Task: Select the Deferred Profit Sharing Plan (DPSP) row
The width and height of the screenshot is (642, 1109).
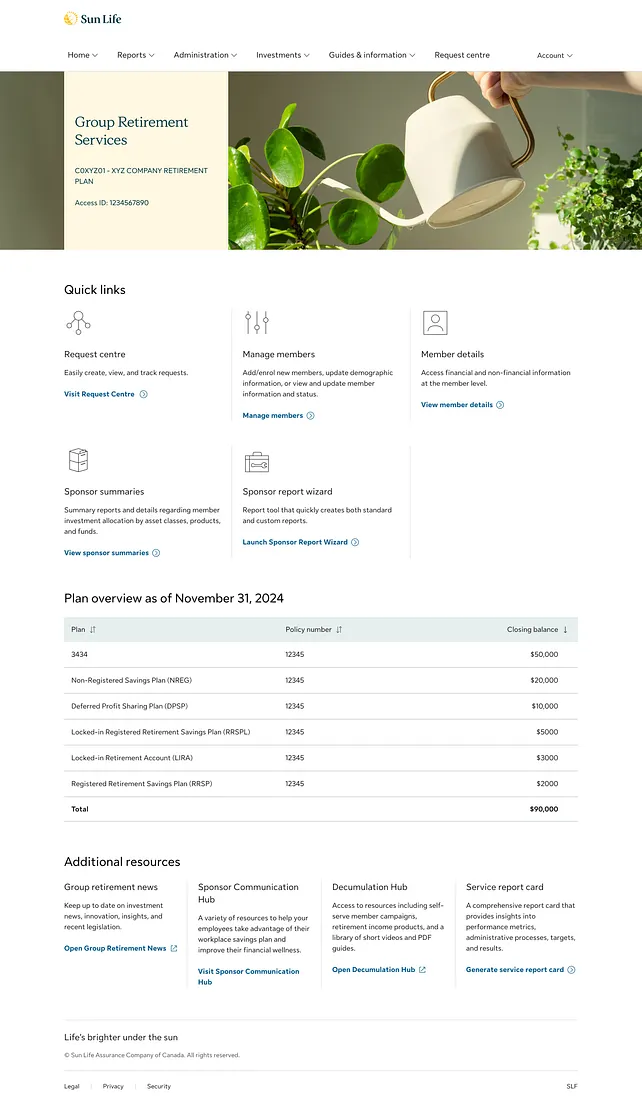Action: click(x=321, y=707)
